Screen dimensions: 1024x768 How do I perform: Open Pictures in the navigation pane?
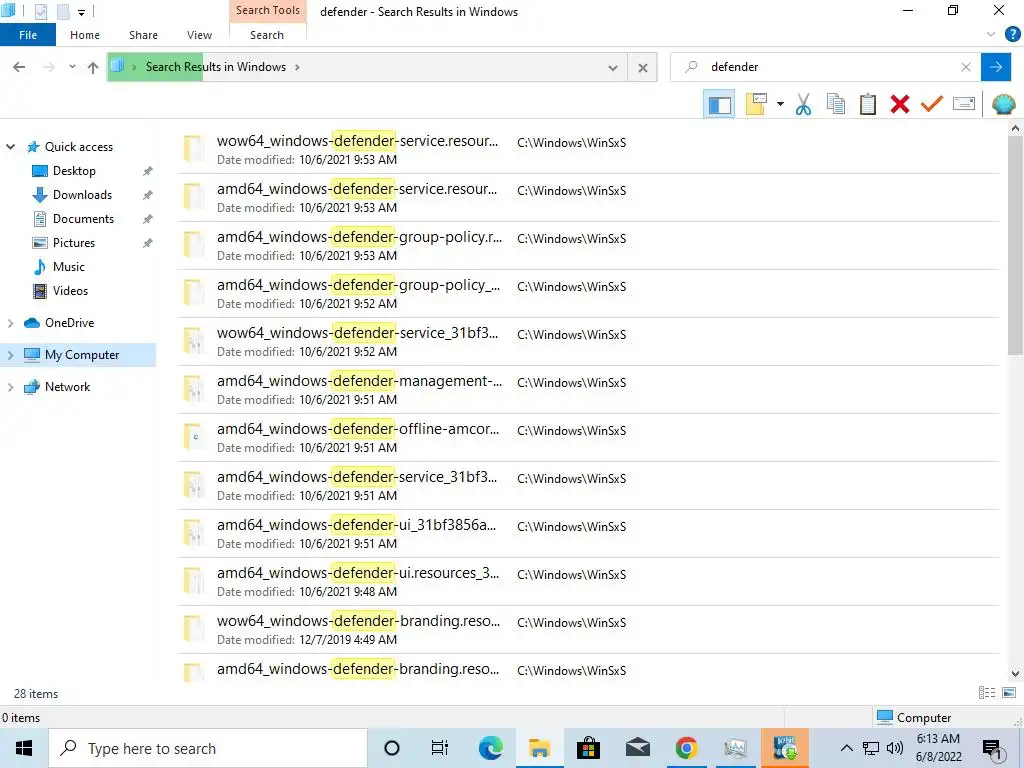click(74, 243)
